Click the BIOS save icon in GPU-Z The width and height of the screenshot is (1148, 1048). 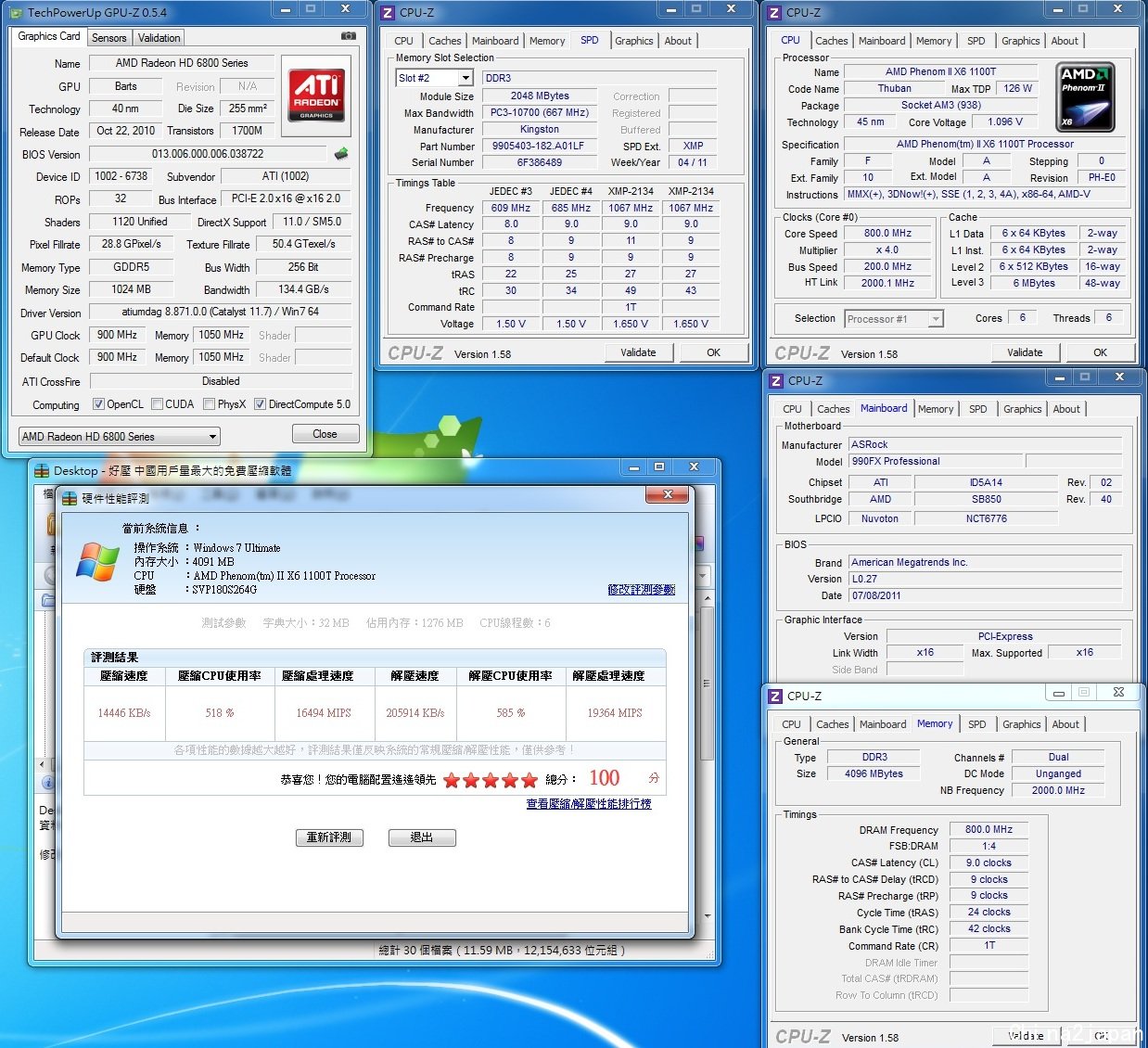tap(341, 154)
